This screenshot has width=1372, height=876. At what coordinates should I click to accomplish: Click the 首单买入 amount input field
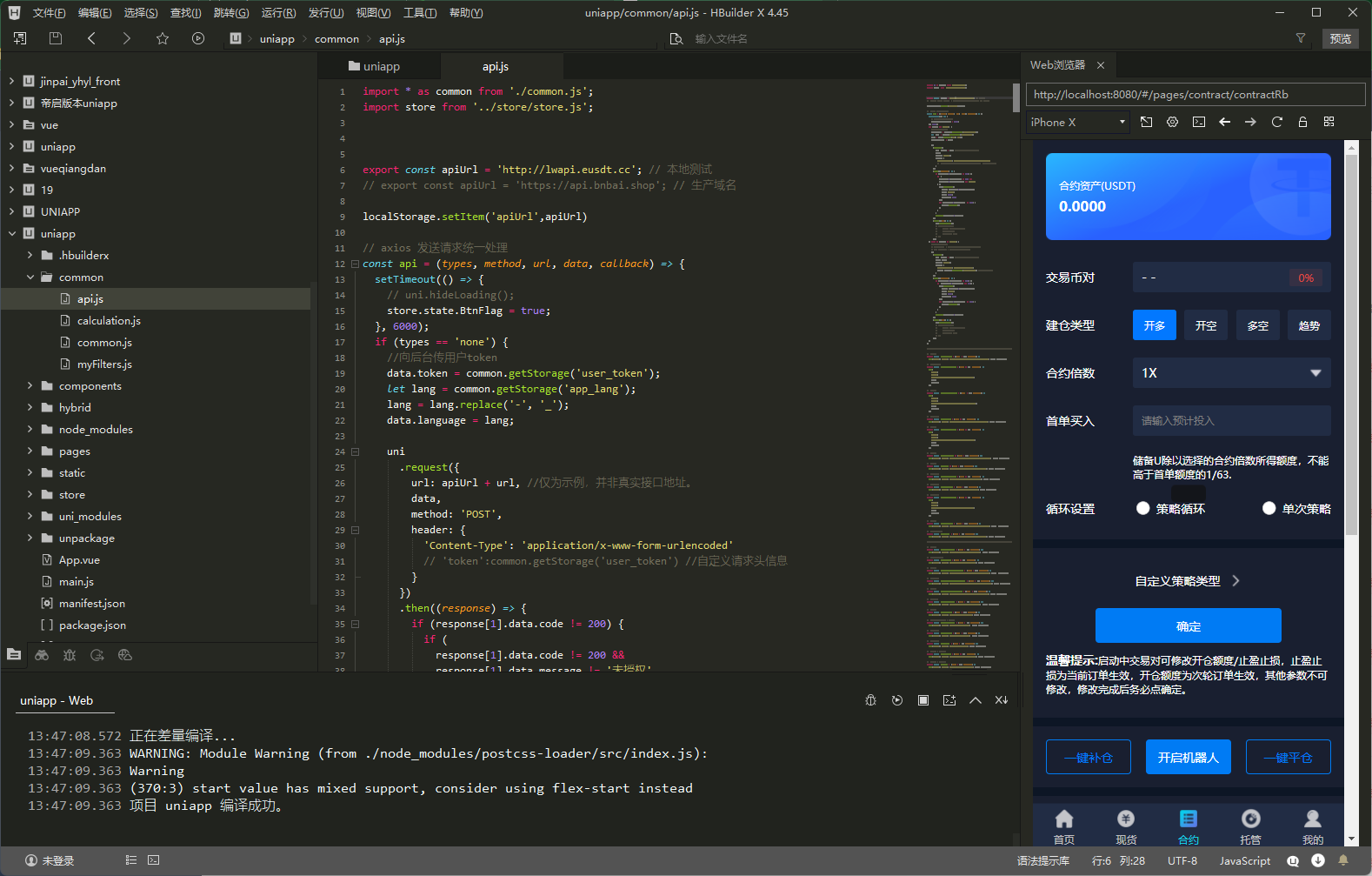[x=1231, y=421]
